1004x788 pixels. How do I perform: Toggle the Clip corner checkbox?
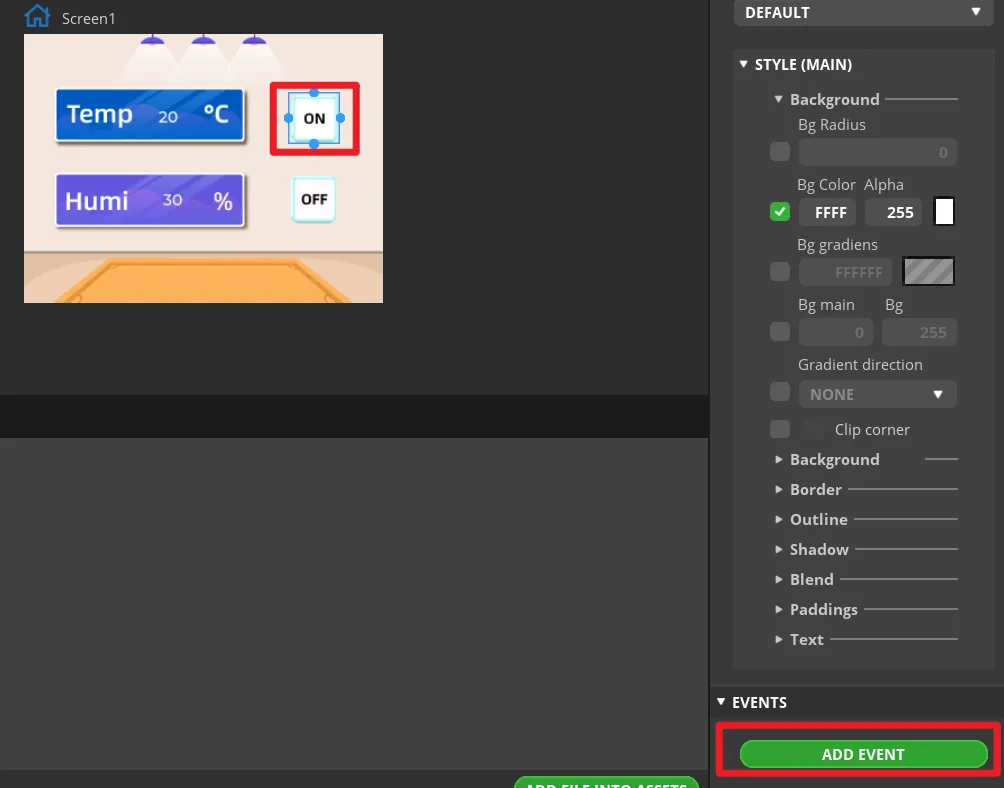pos(780,429)
